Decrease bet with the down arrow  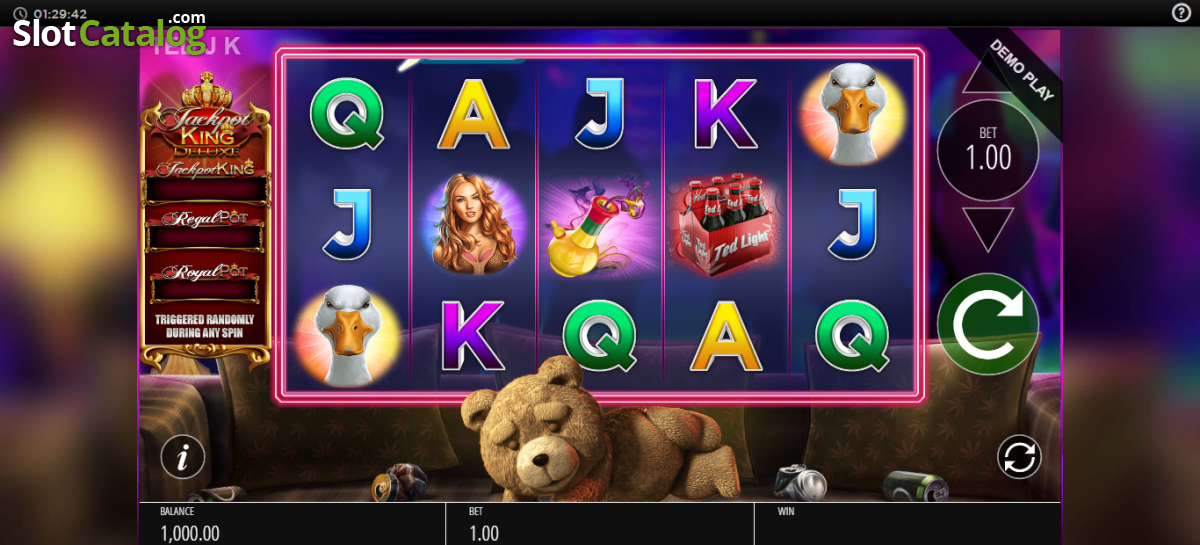988,229
